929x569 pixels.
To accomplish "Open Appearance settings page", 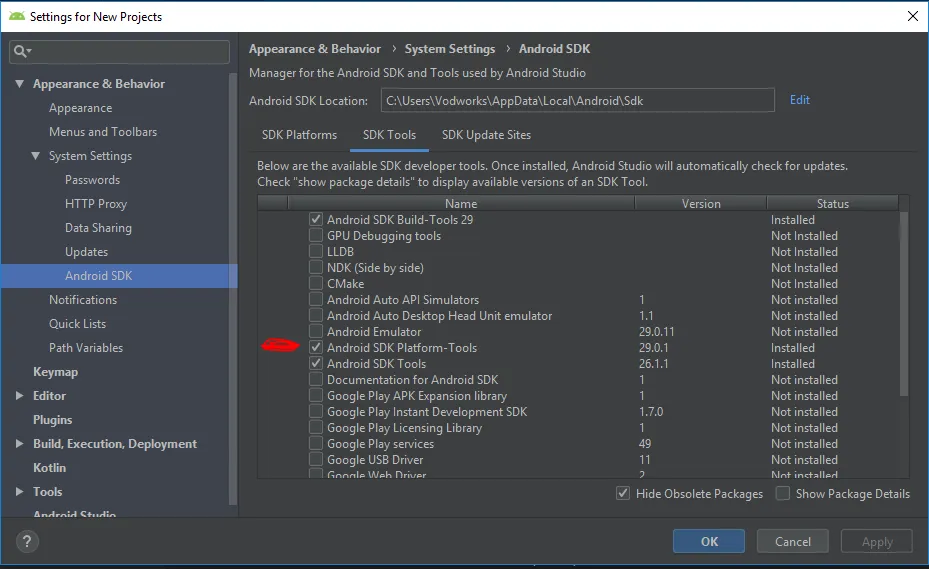I will [x=81, y=108].
